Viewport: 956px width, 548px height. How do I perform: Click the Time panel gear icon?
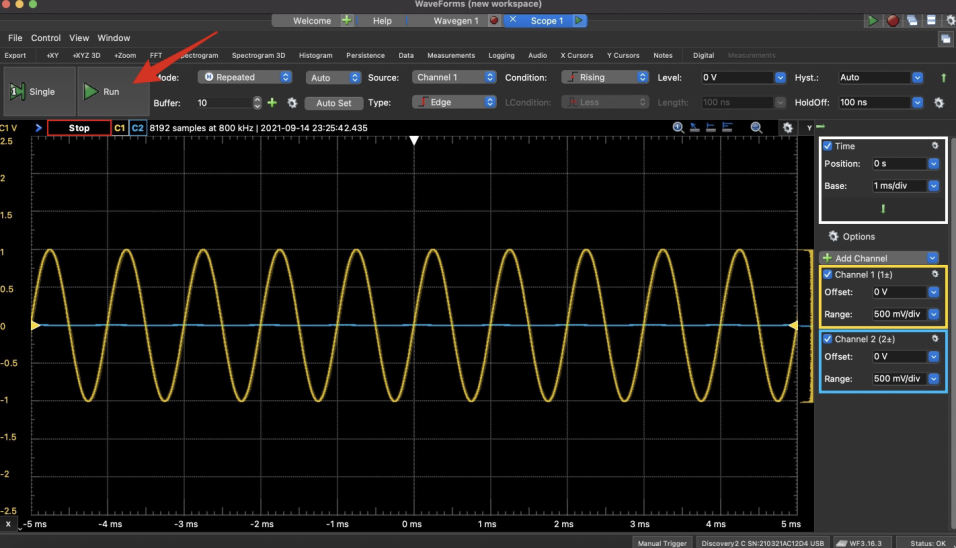pyautogui.click(x=934, y=146)
